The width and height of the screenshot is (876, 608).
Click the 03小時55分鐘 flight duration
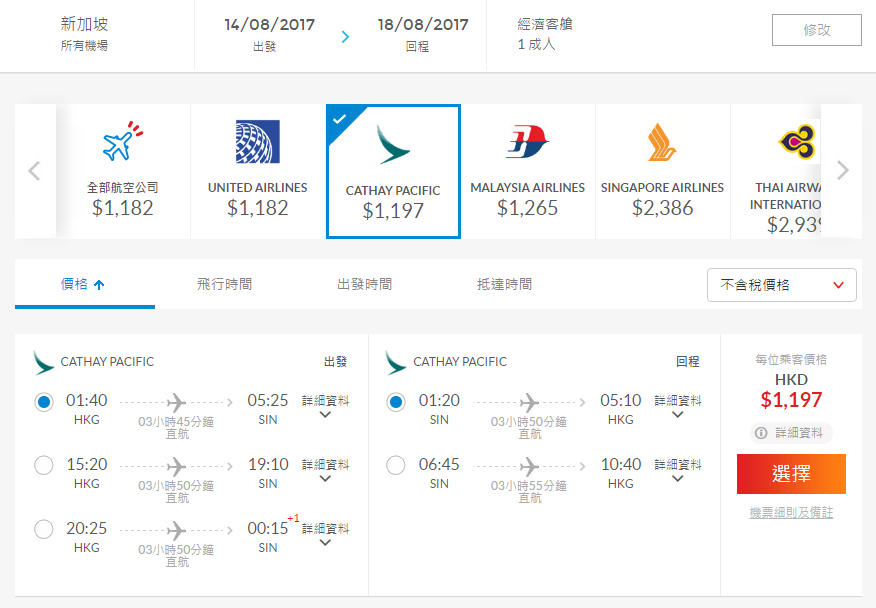pyautogui.click(x=529, y=486)
